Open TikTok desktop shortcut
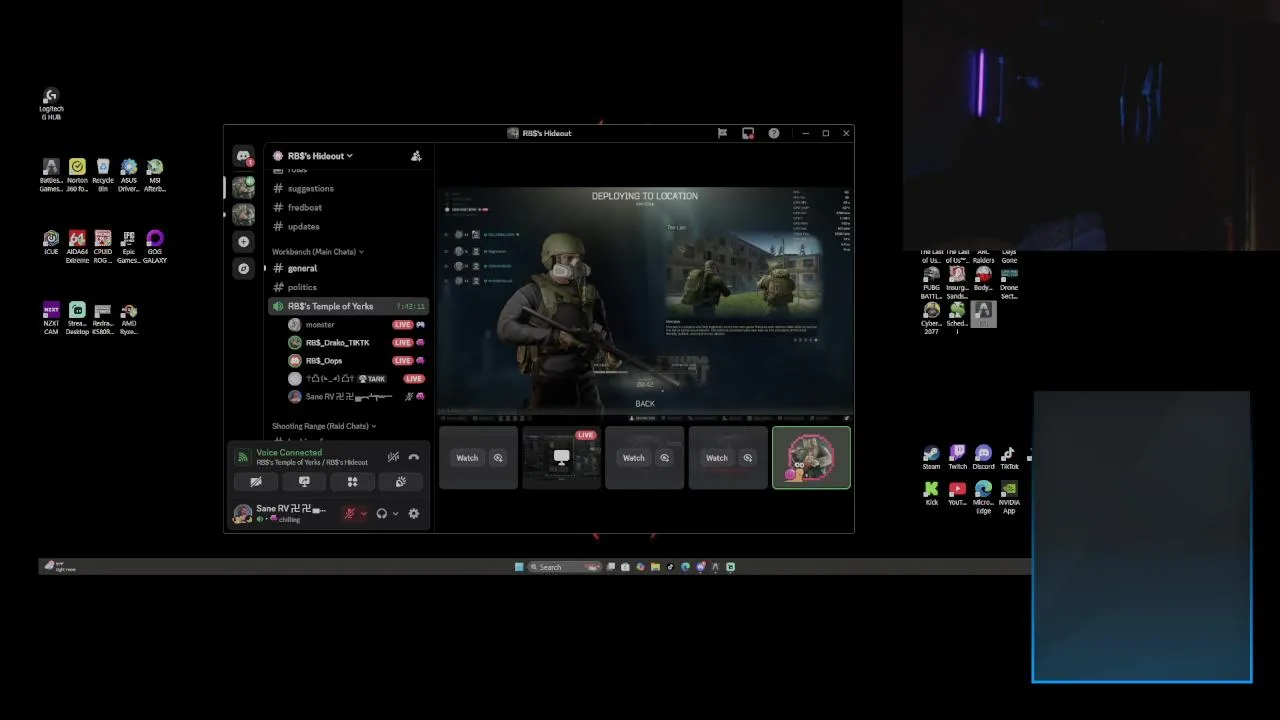 1009,458
